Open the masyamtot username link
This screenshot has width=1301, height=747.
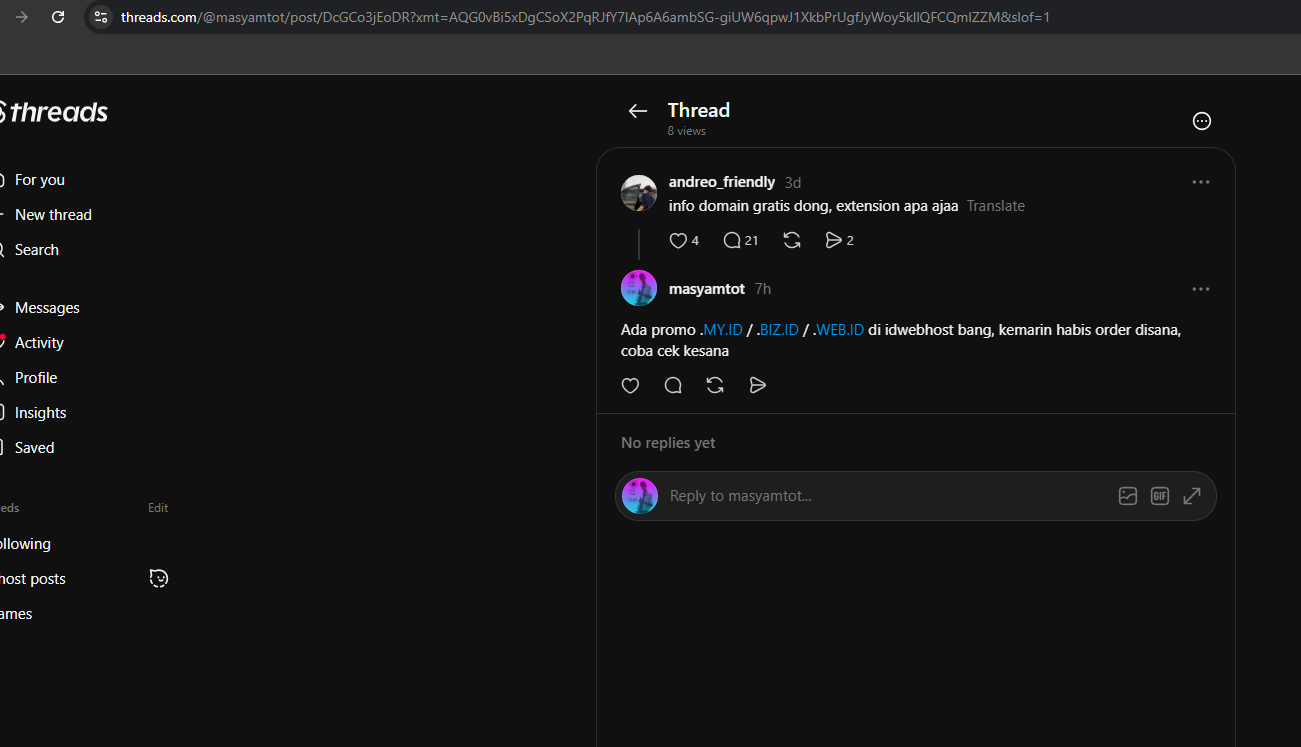click(x=707, y=289)
